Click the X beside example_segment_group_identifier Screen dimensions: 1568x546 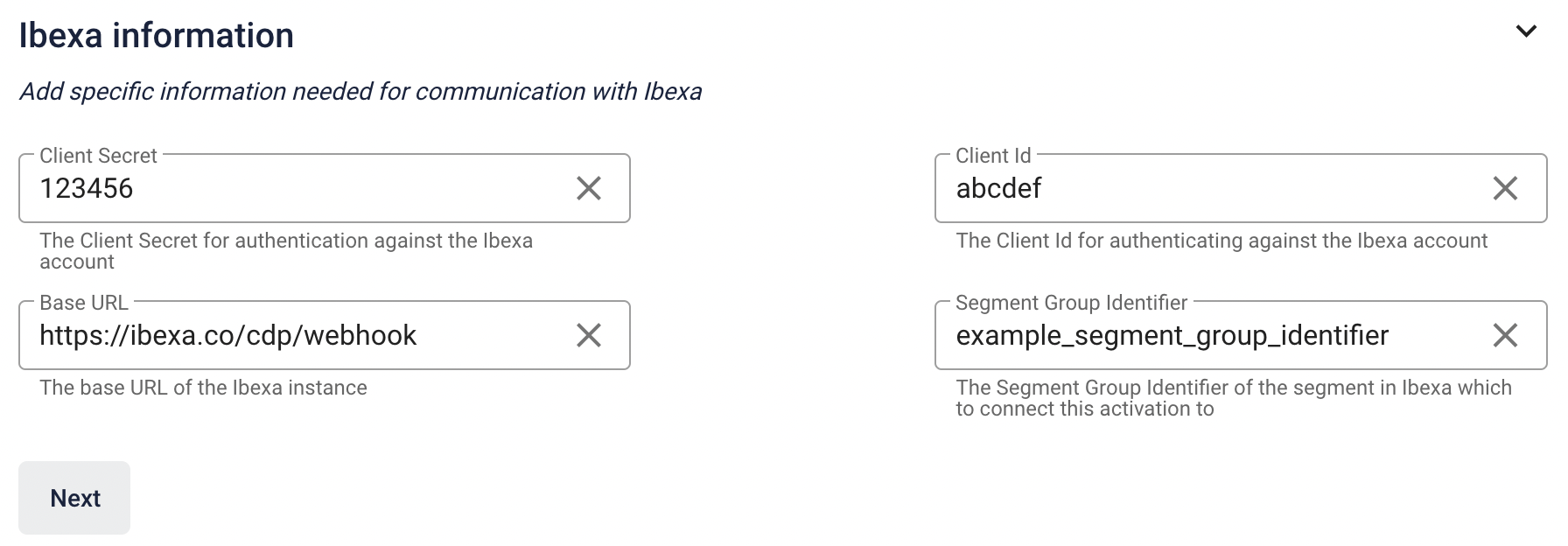tap(1506, 334)
